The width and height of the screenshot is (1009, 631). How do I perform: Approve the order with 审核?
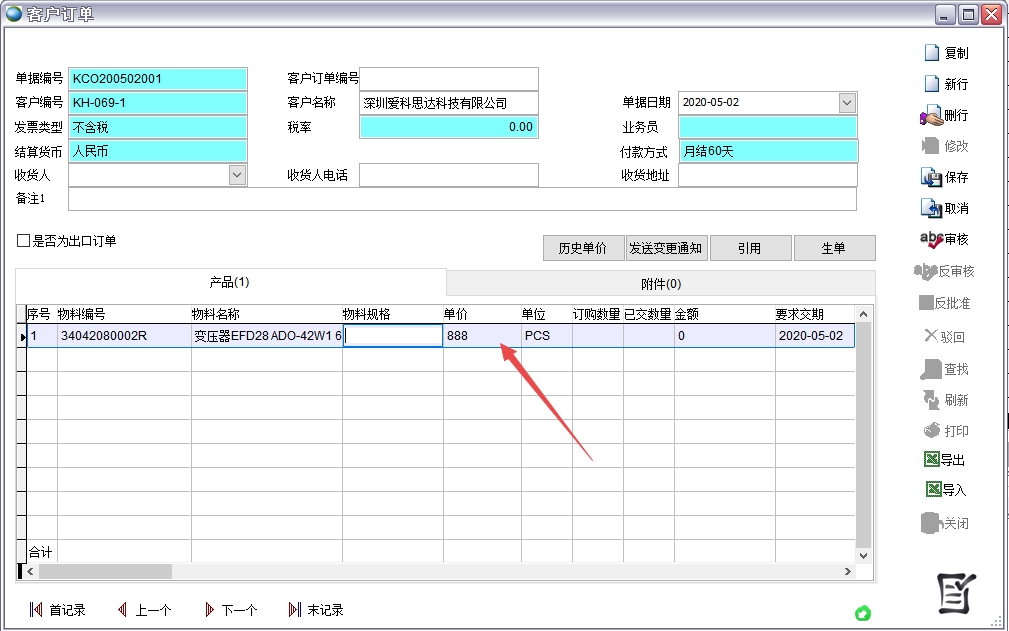(x=931, y=240)
